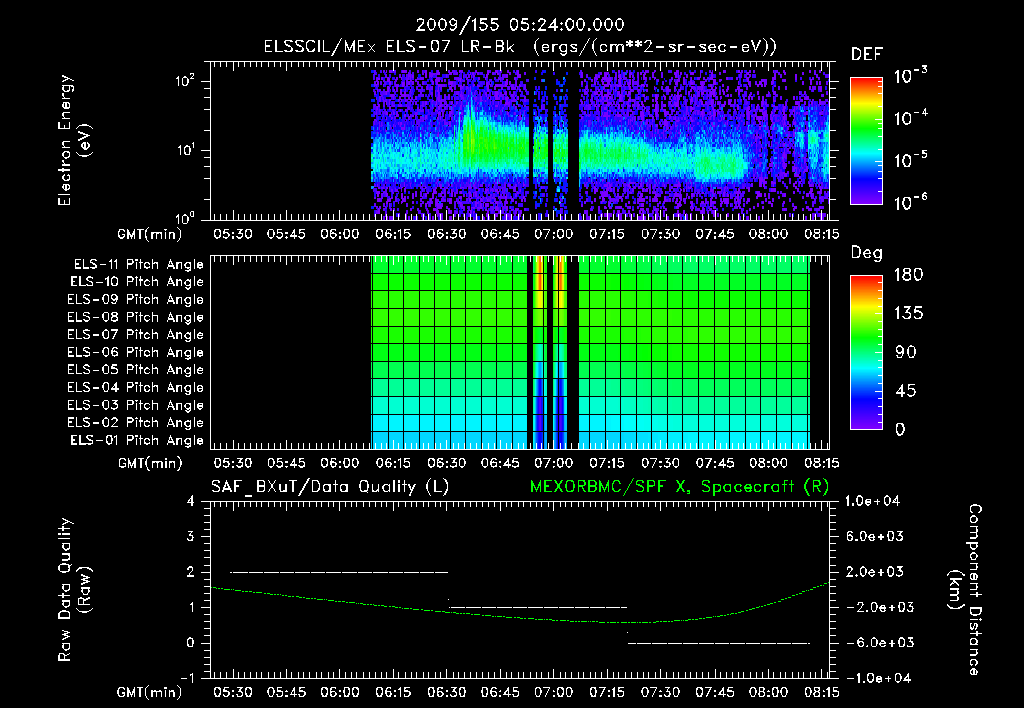Select the ELS-07 Pitch Angle row label
The image size is (1024, 708).
(x=135, y=334)
